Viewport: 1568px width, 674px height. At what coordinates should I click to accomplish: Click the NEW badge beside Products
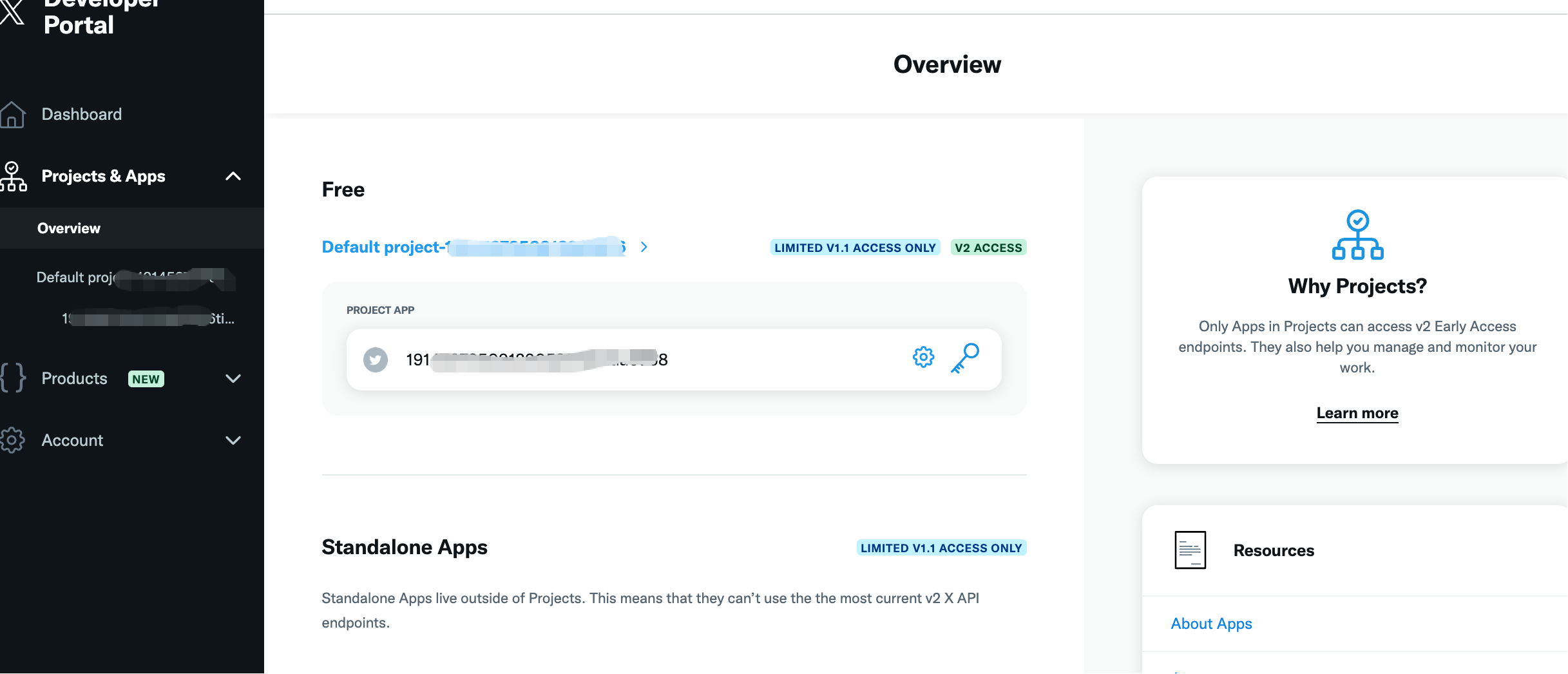tap(146, 379)
